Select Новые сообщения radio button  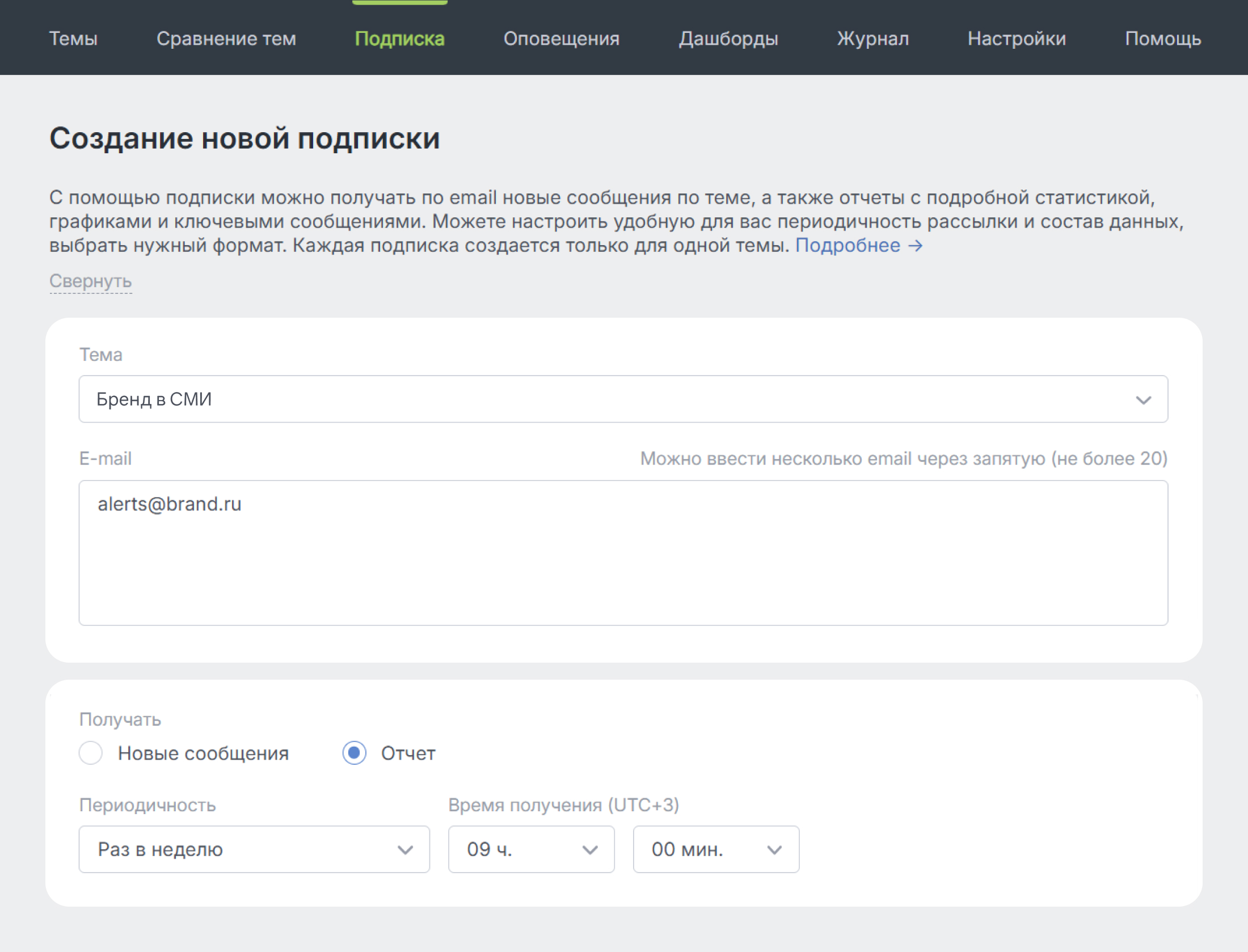91,753
